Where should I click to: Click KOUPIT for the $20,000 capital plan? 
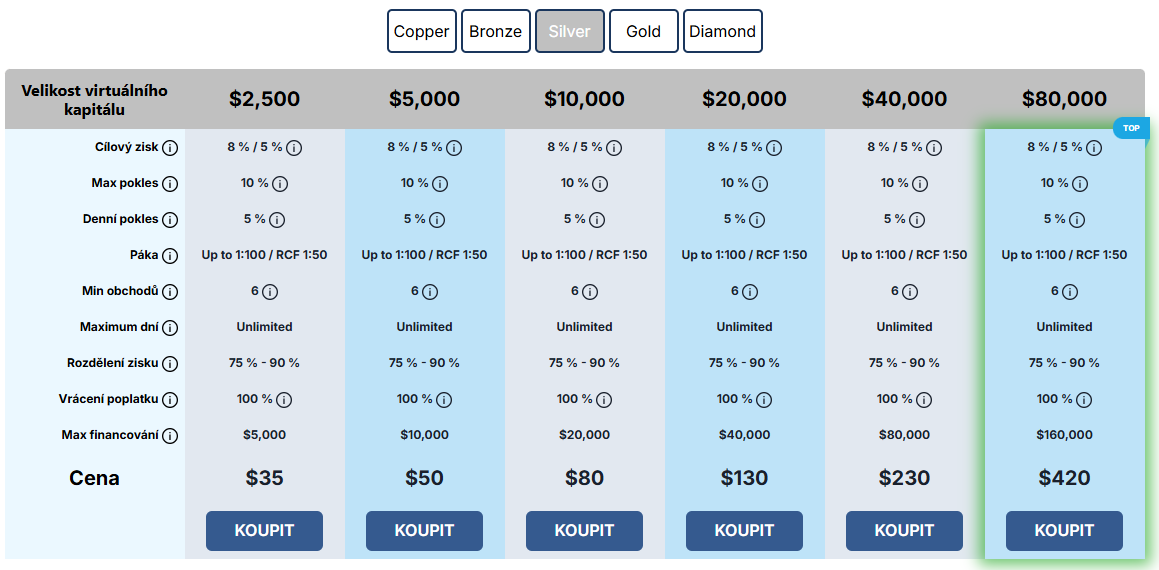pos(744,531)
